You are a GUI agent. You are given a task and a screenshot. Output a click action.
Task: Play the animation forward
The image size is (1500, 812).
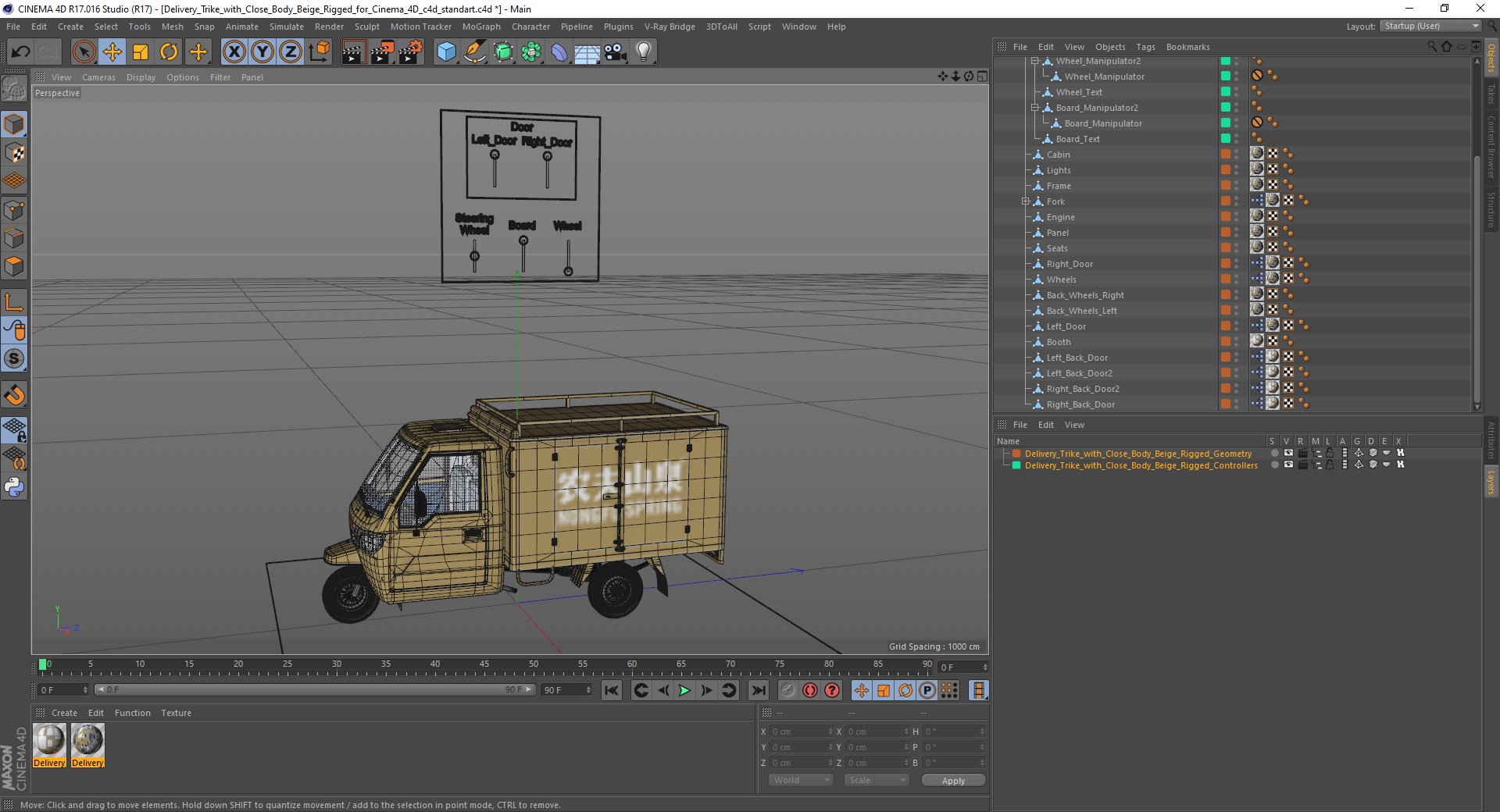coord(684,690)
